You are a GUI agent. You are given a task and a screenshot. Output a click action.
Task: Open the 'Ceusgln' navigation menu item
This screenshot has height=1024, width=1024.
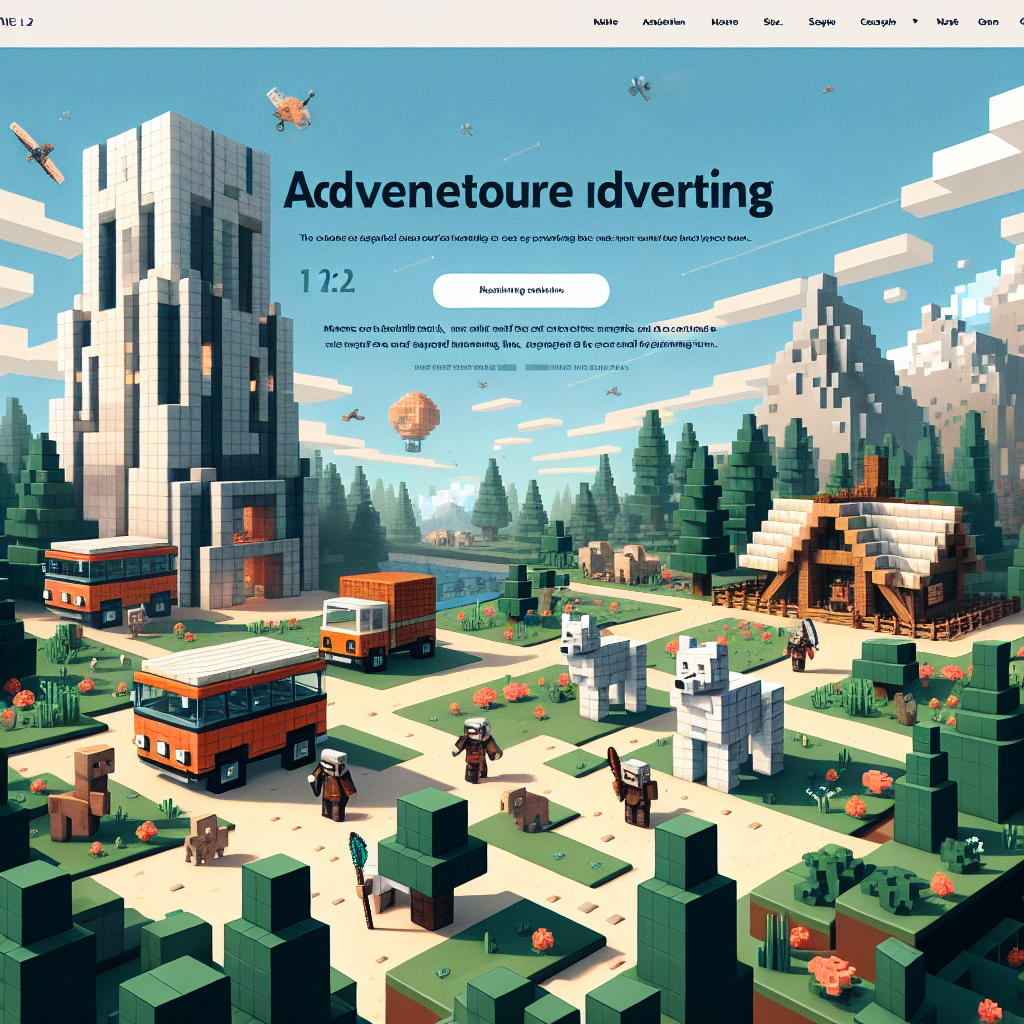click(x=877, y=21)
